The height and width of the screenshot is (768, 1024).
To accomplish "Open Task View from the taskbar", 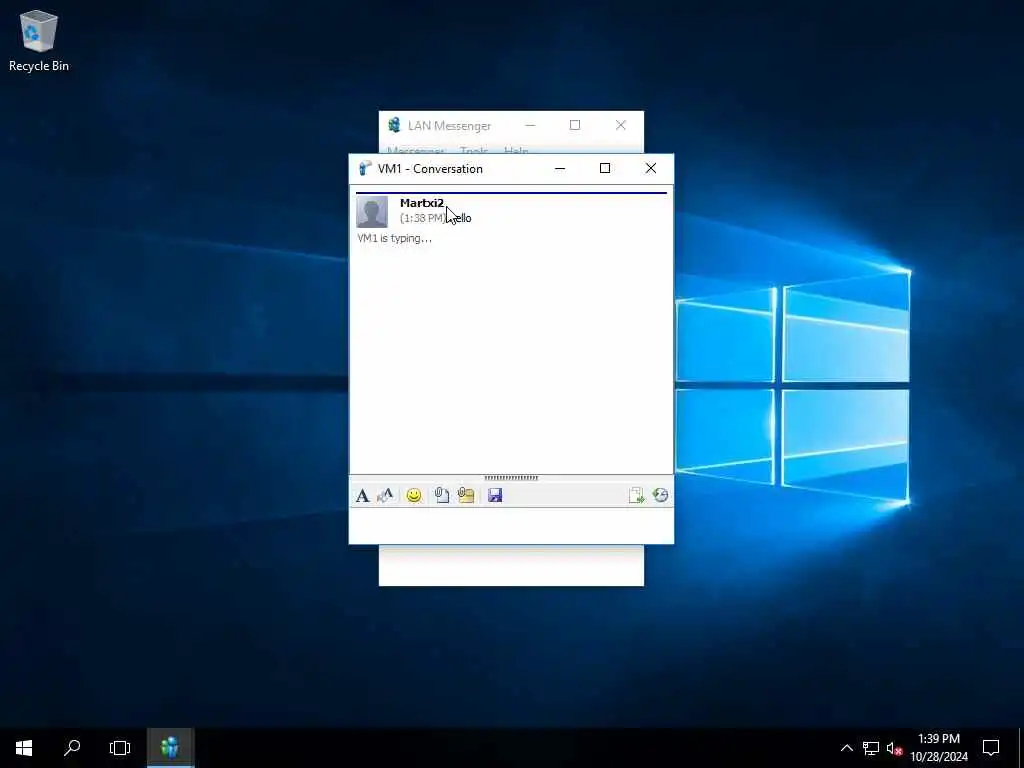I will coord(120,748).
